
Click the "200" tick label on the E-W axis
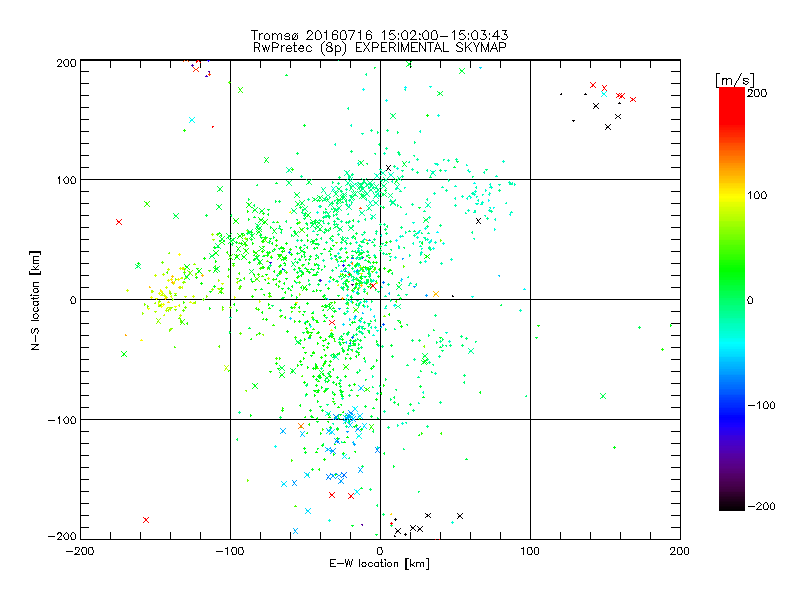tap(680, 551)
